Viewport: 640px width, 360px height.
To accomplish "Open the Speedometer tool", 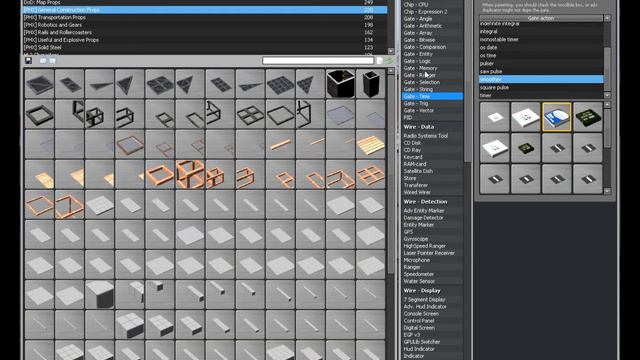I will click(x=432, y=274).
